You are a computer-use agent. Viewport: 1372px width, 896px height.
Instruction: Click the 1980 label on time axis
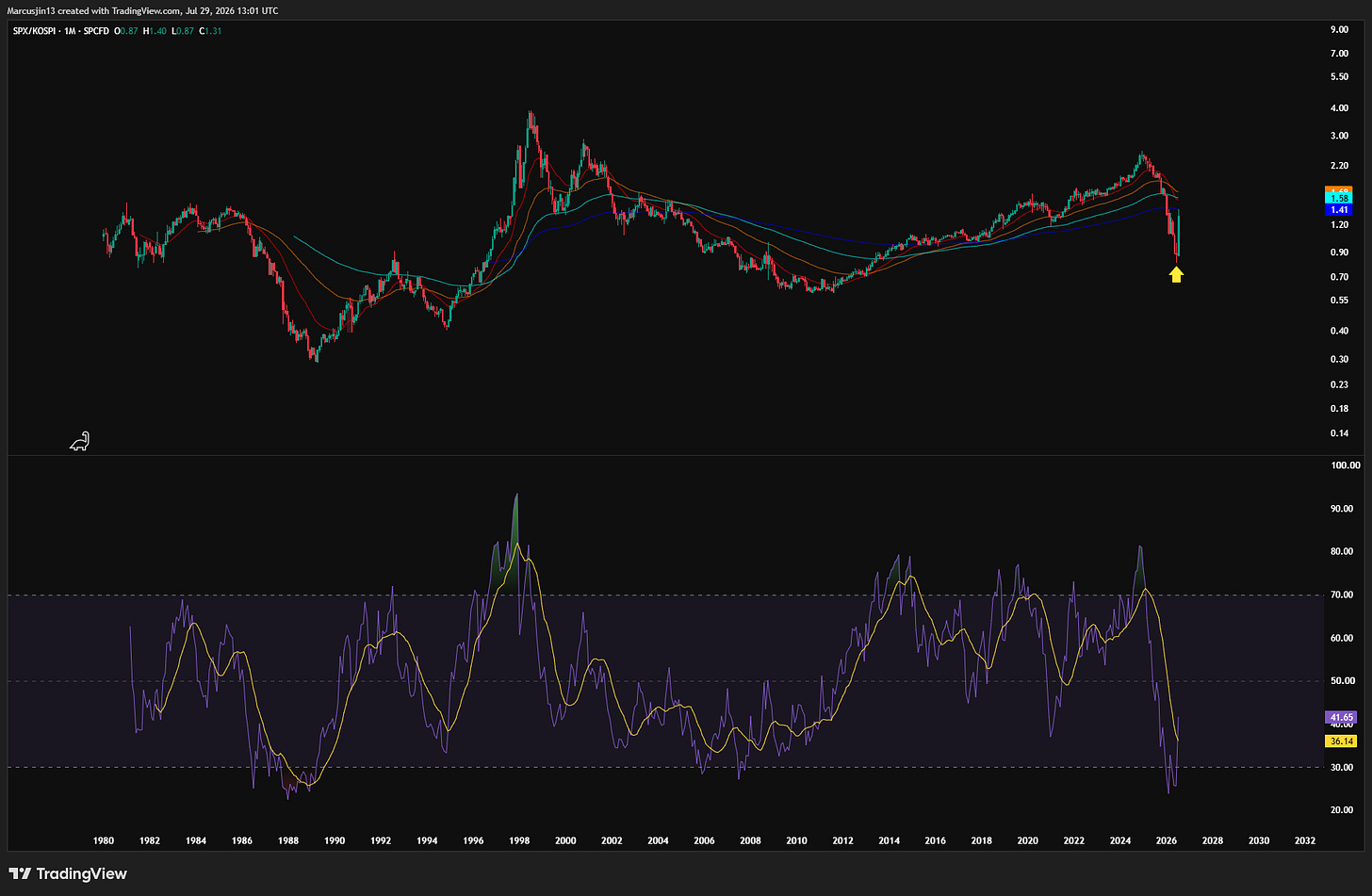[104, 841]
